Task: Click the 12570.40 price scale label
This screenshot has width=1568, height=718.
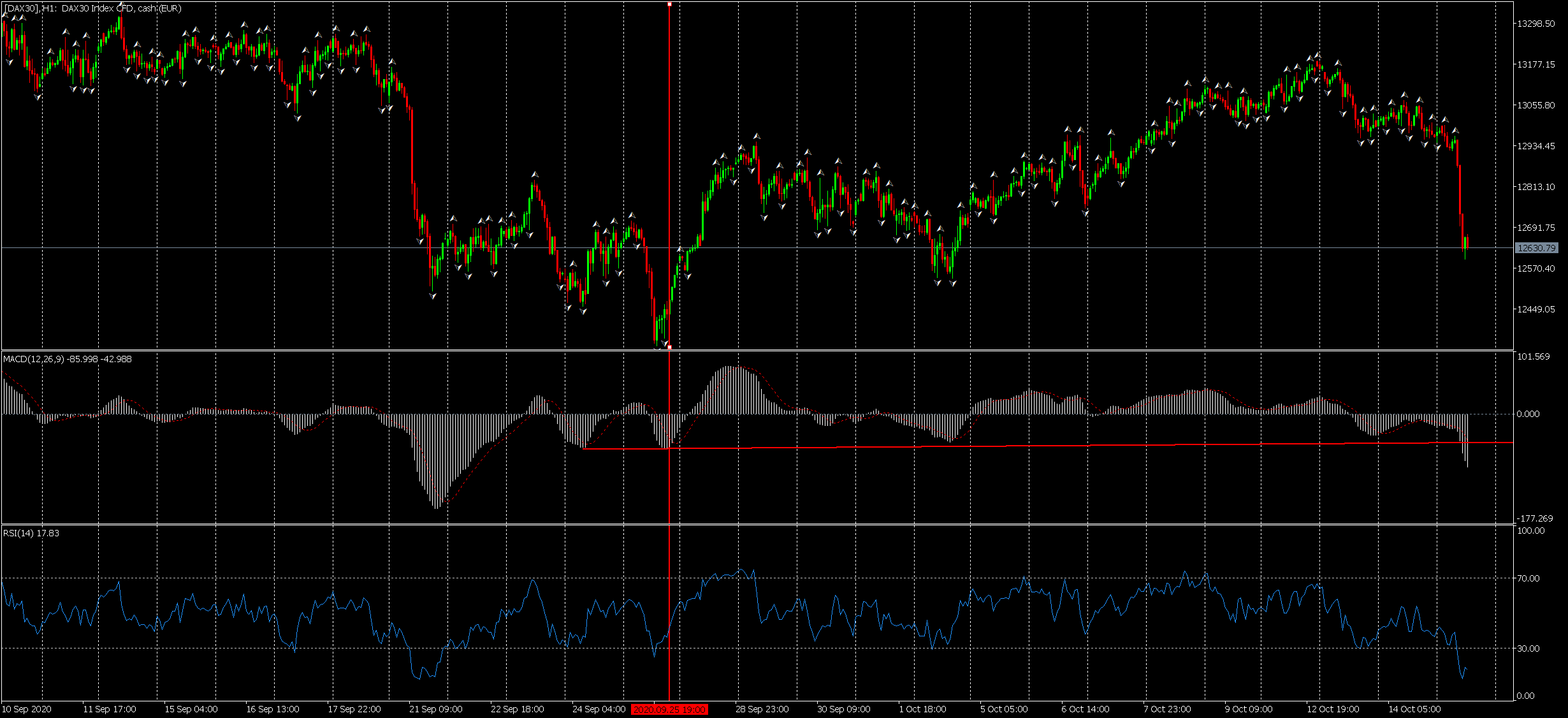Action: (x=1535, y=268)
